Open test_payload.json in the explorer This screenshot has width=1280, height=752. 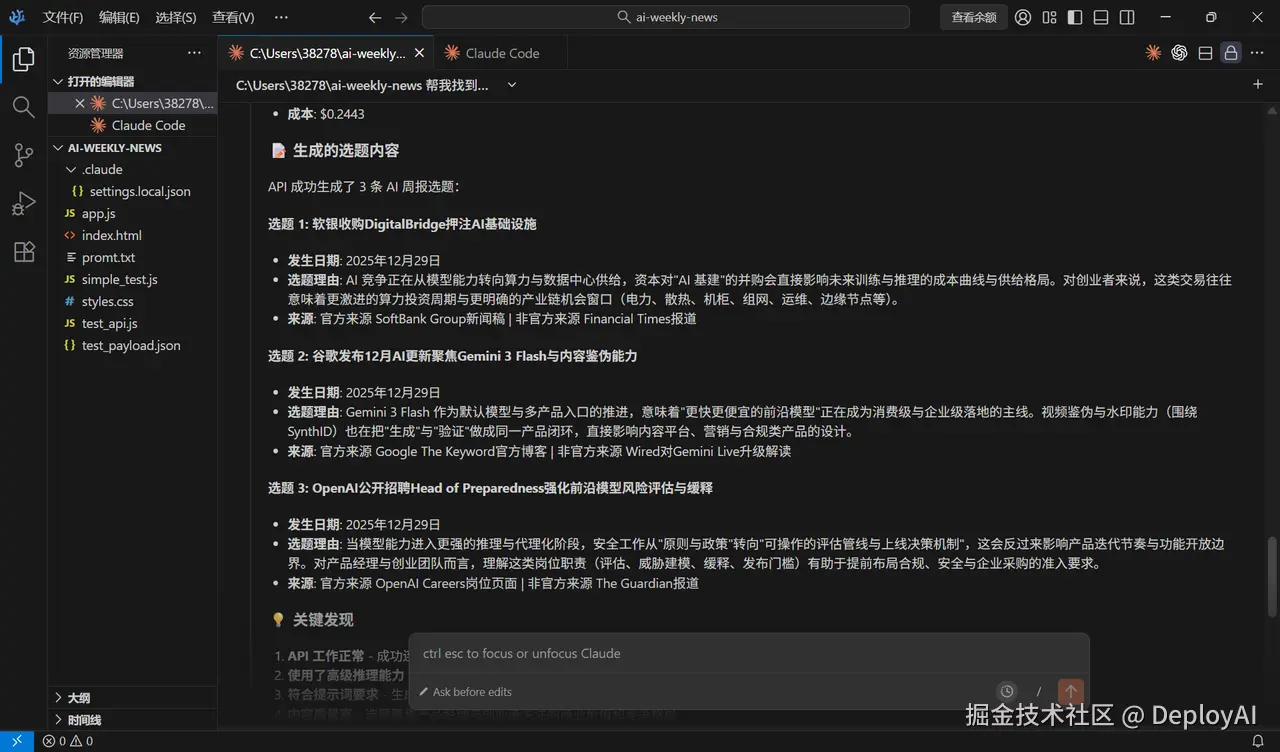pyautogui.click(x=131, y=345)
